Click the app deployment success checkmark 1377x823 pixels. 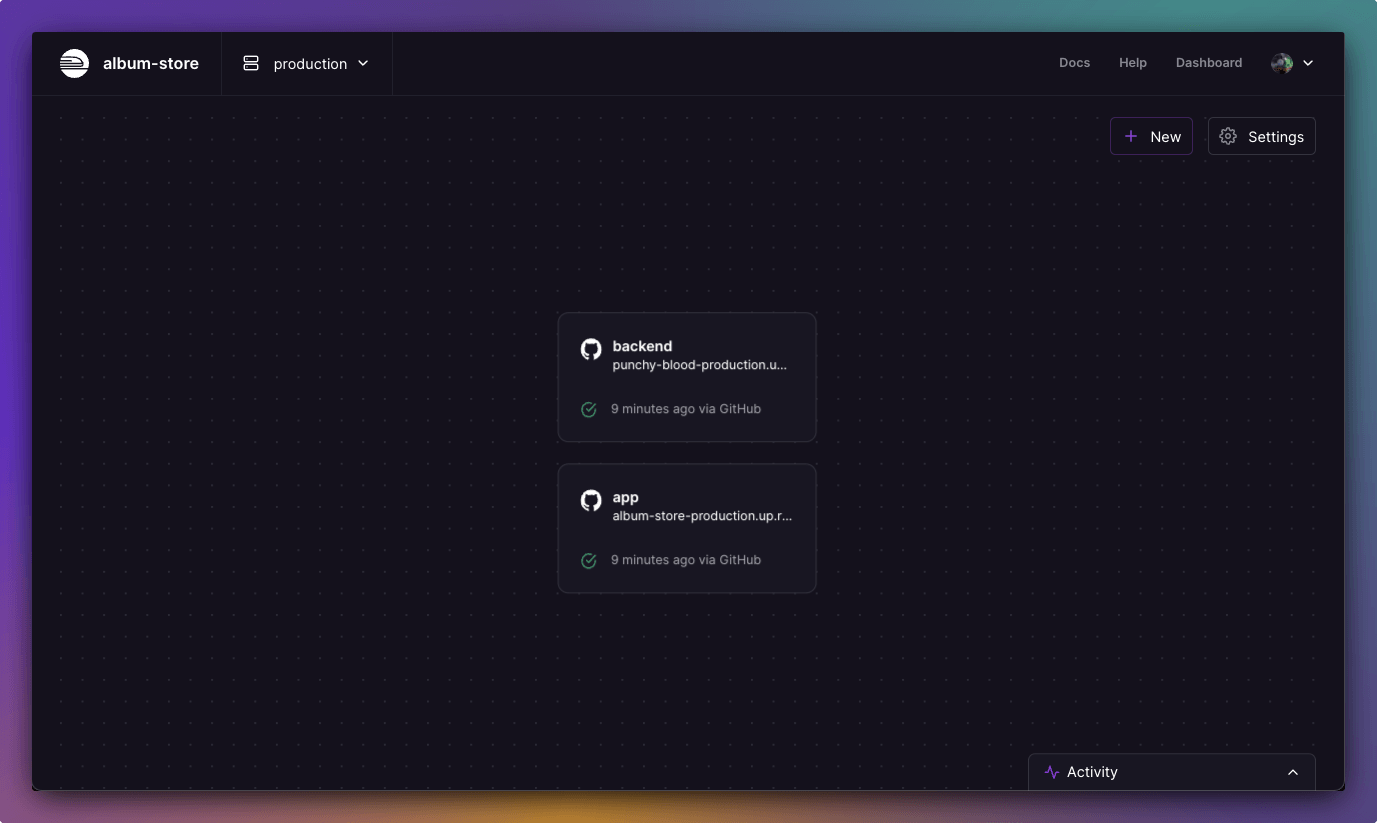point(589,560)
